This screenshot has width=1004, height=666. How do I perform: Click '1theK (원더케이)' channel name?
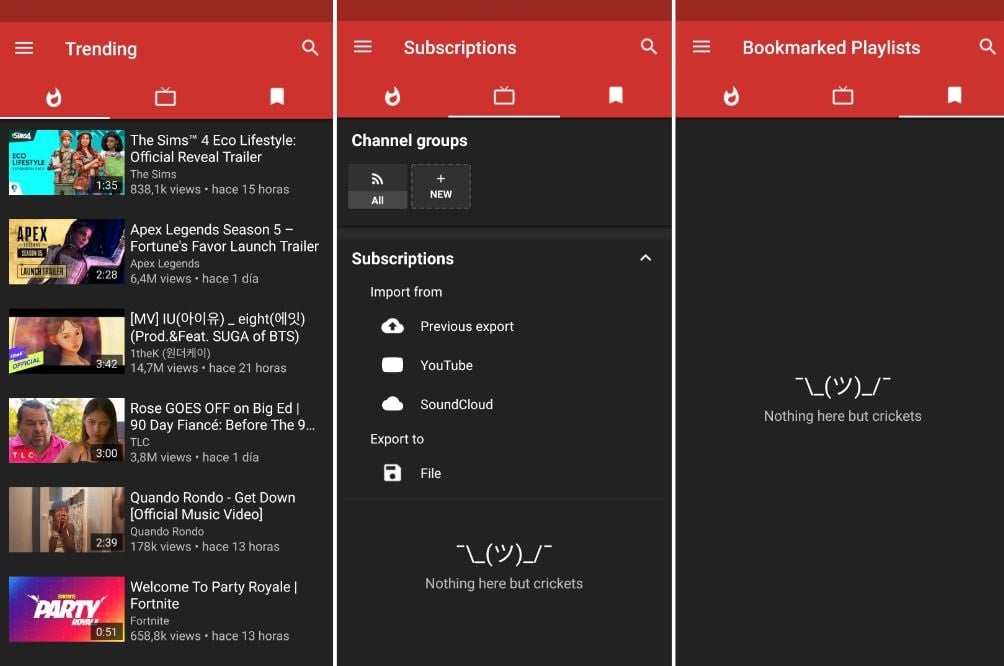pyautogui.click(x=170, y=353)
